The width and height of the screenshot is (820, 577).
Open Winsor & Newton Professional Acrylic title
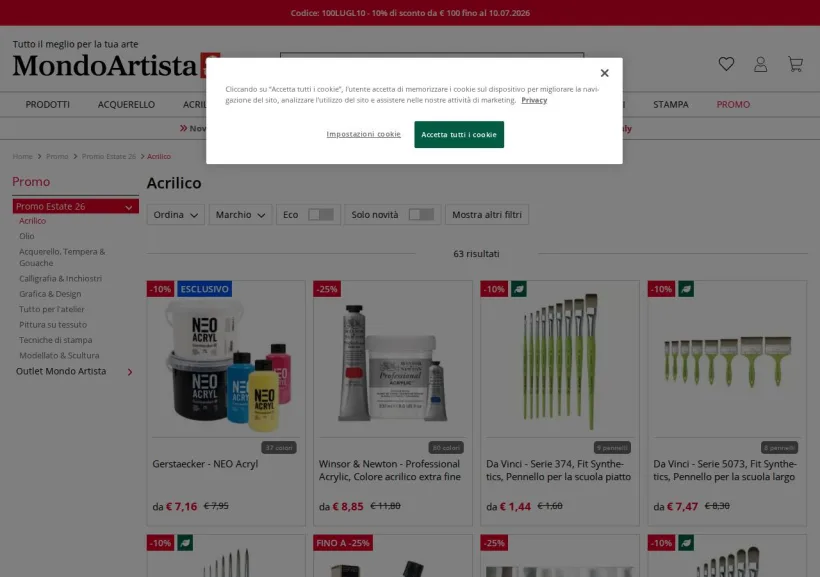coord(390,470)
